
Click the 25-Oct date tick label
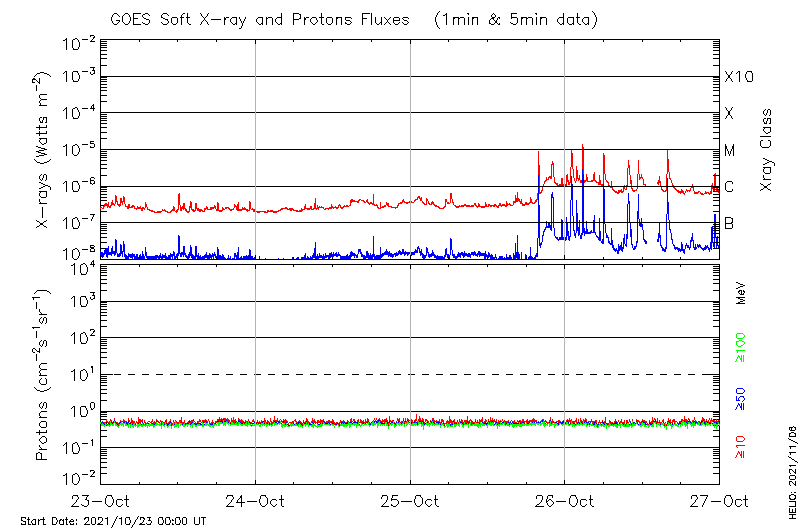[x=410, y=500]
